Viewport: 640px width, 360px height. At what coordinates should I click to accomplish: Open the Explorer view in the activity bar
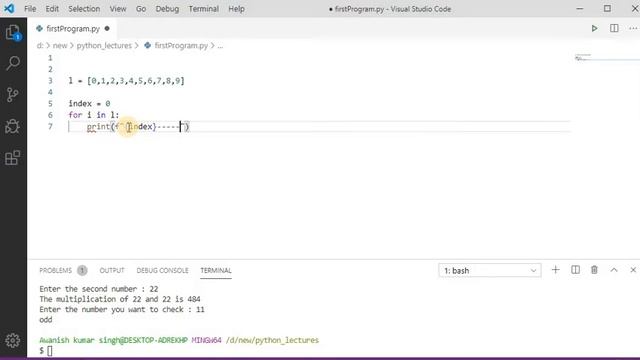[13, 32]
